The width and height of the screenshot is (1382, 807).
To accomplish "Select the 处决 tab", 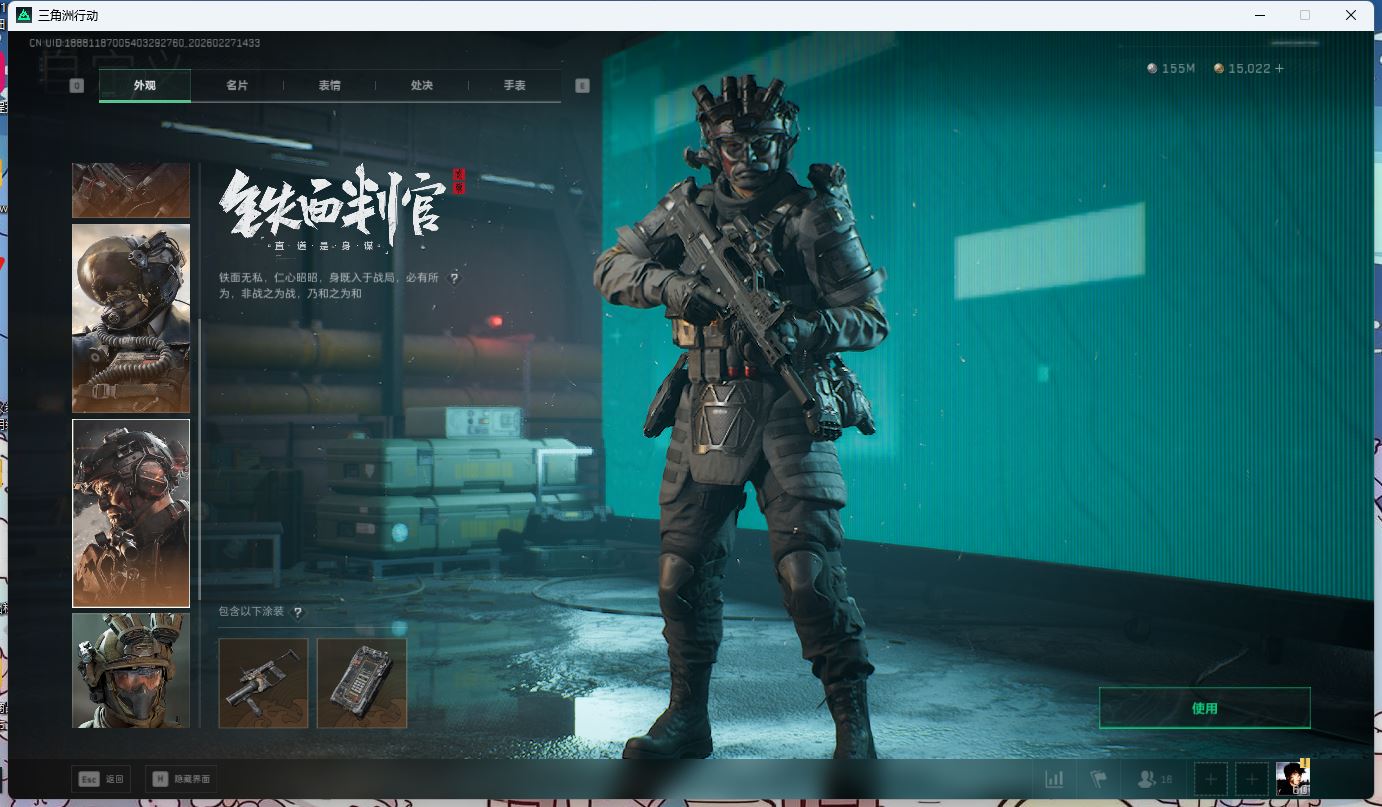I will point(422,86).
